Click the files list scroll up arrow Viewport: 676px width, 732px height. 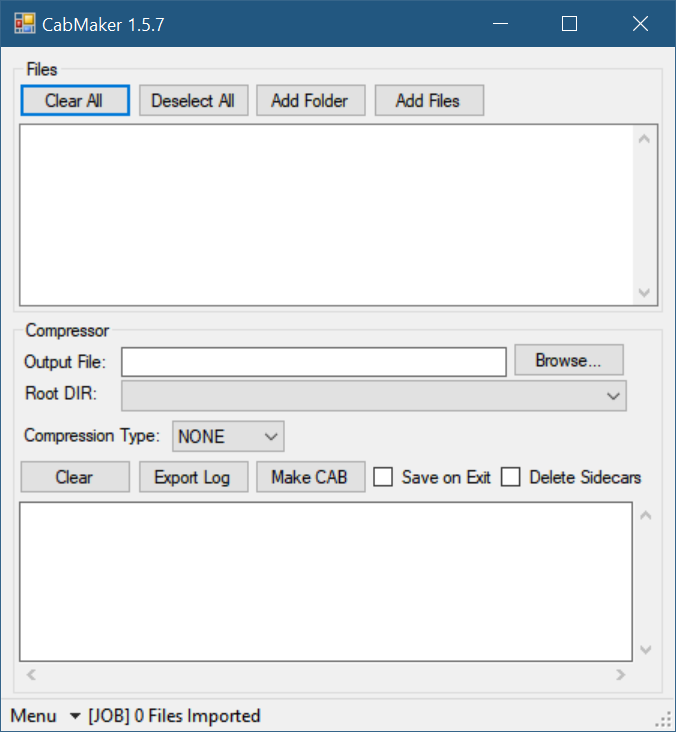click(x=645, y=138)
